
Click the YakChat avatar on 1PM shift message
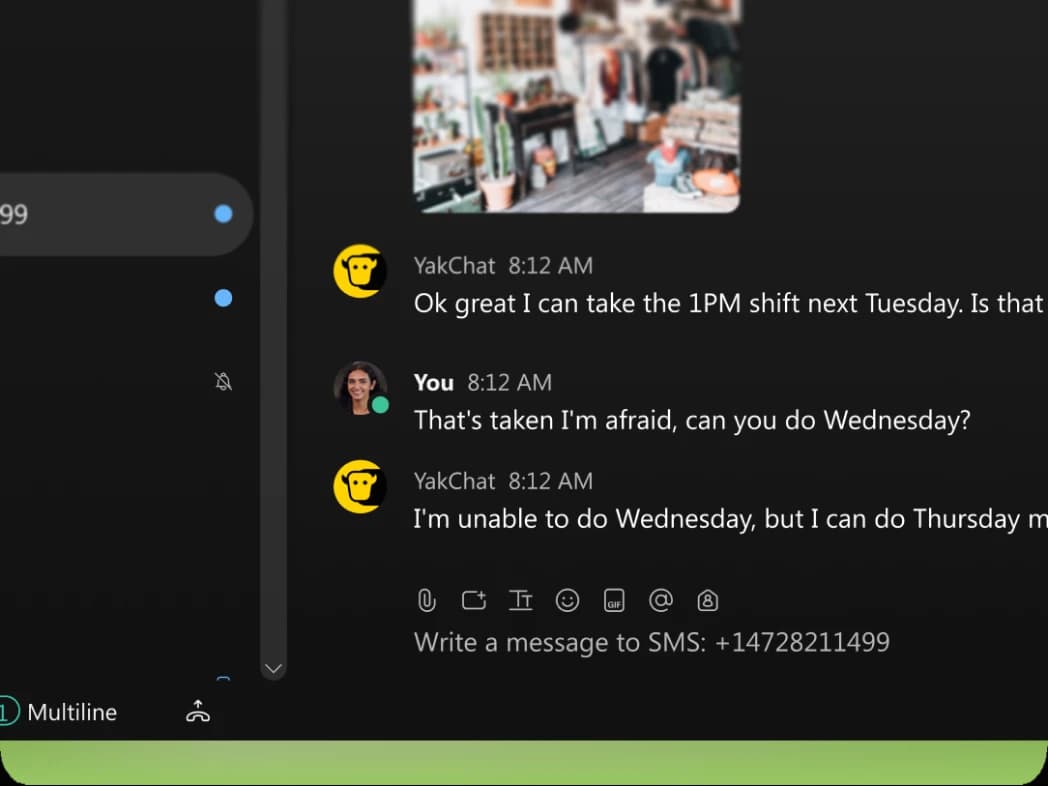[x=360, y=271]
